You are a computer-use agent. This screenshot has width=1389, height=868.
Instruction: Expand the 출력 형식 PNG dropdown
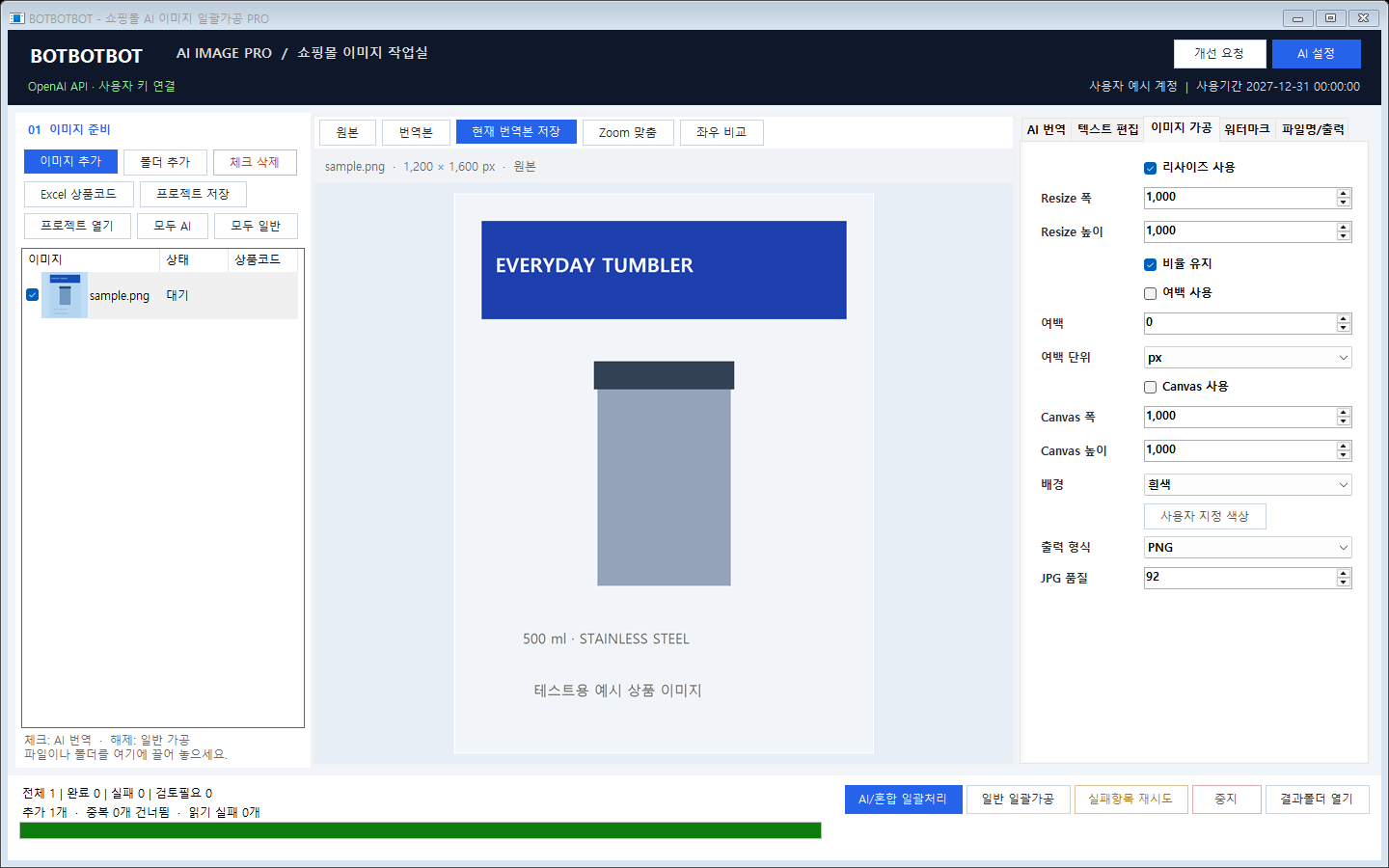(x=1247, y=548)
